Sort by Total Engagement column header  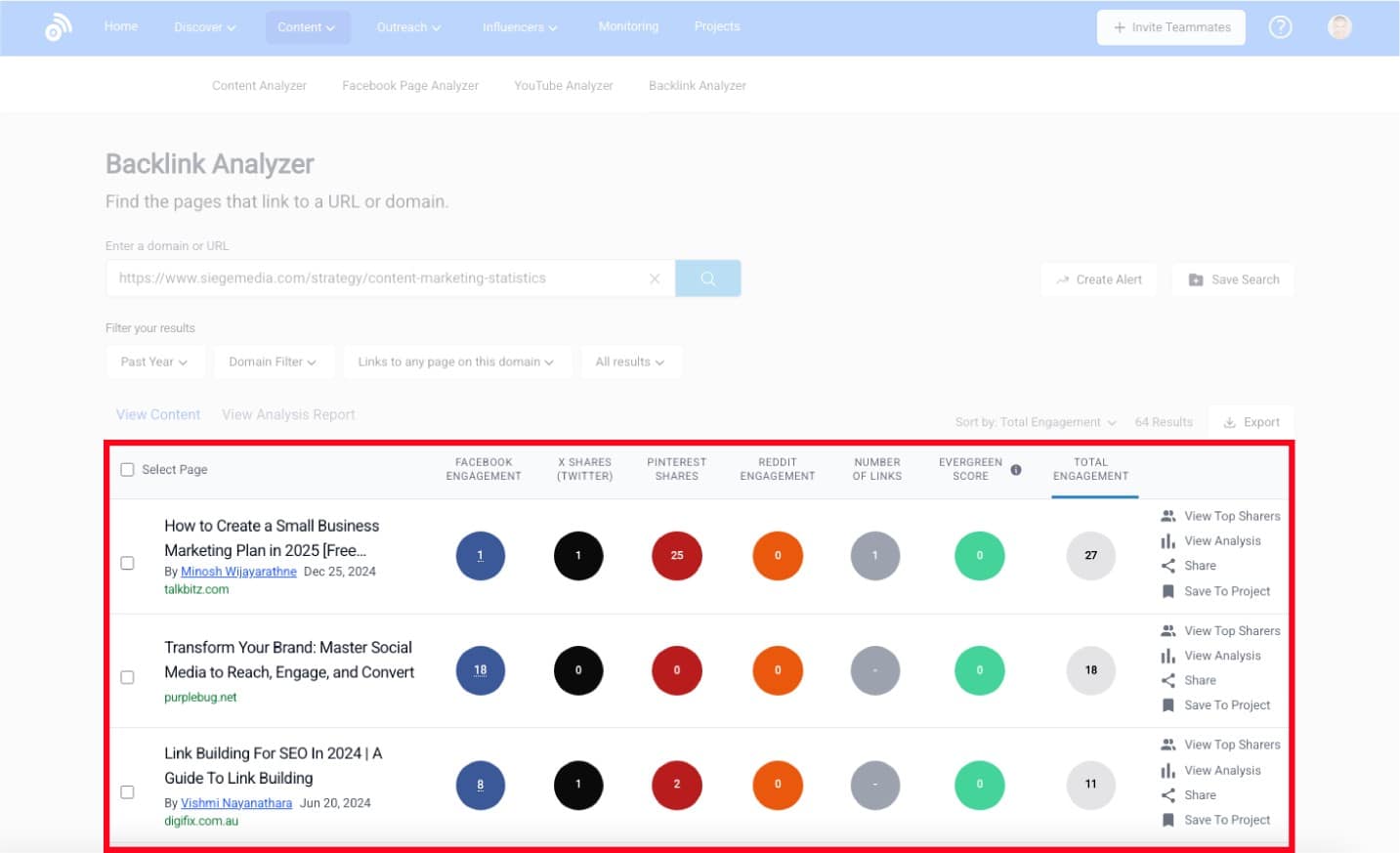1090,470
